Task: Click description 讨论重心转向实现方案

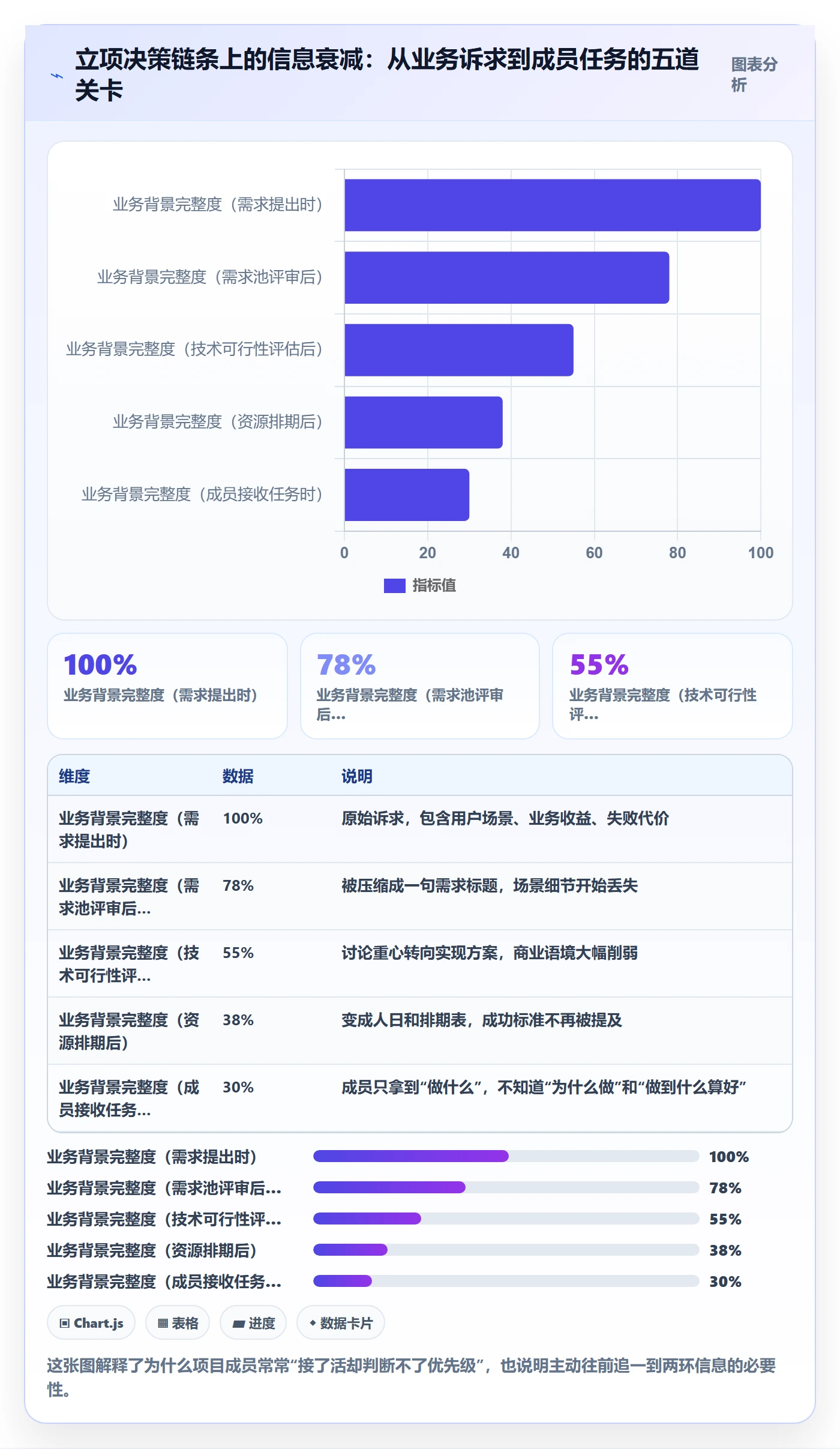Action: pyautogui.click(x=490, y=953)
